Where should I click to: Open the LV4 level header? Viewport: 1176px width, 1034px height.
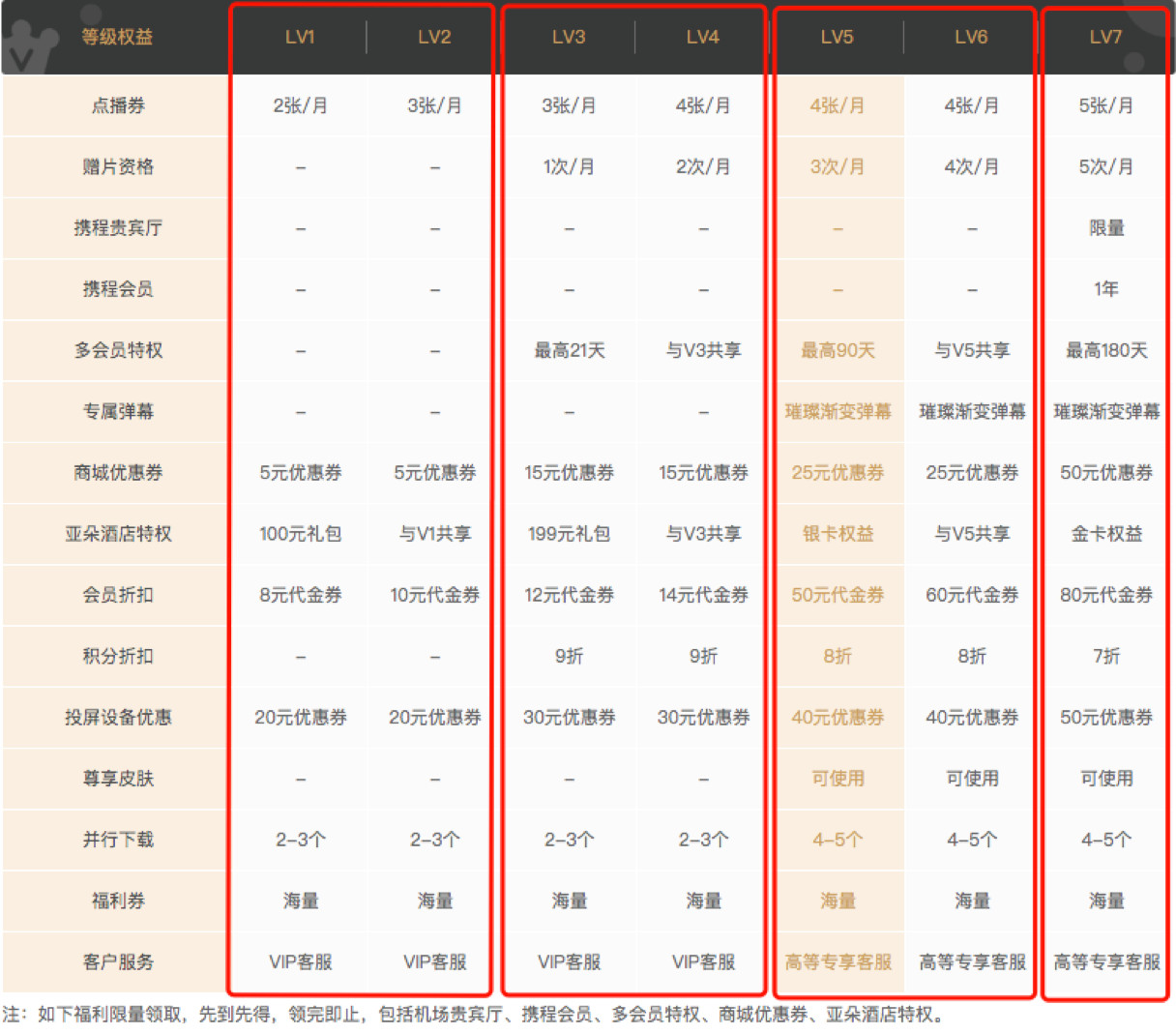[x=702, y=37]
